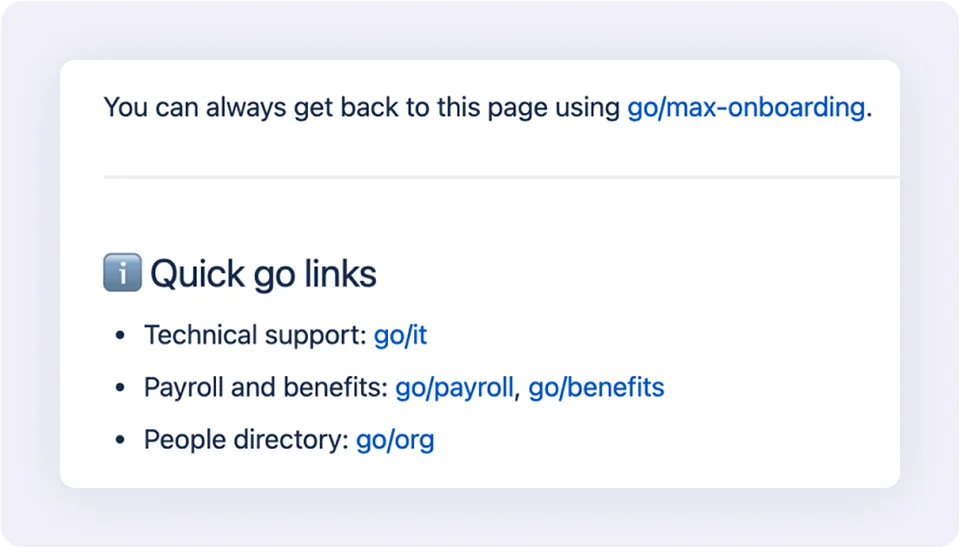Click the comma between go/payroll and go/benefits
The width and height of the screenshot is (960, 548).
(517, 392)
